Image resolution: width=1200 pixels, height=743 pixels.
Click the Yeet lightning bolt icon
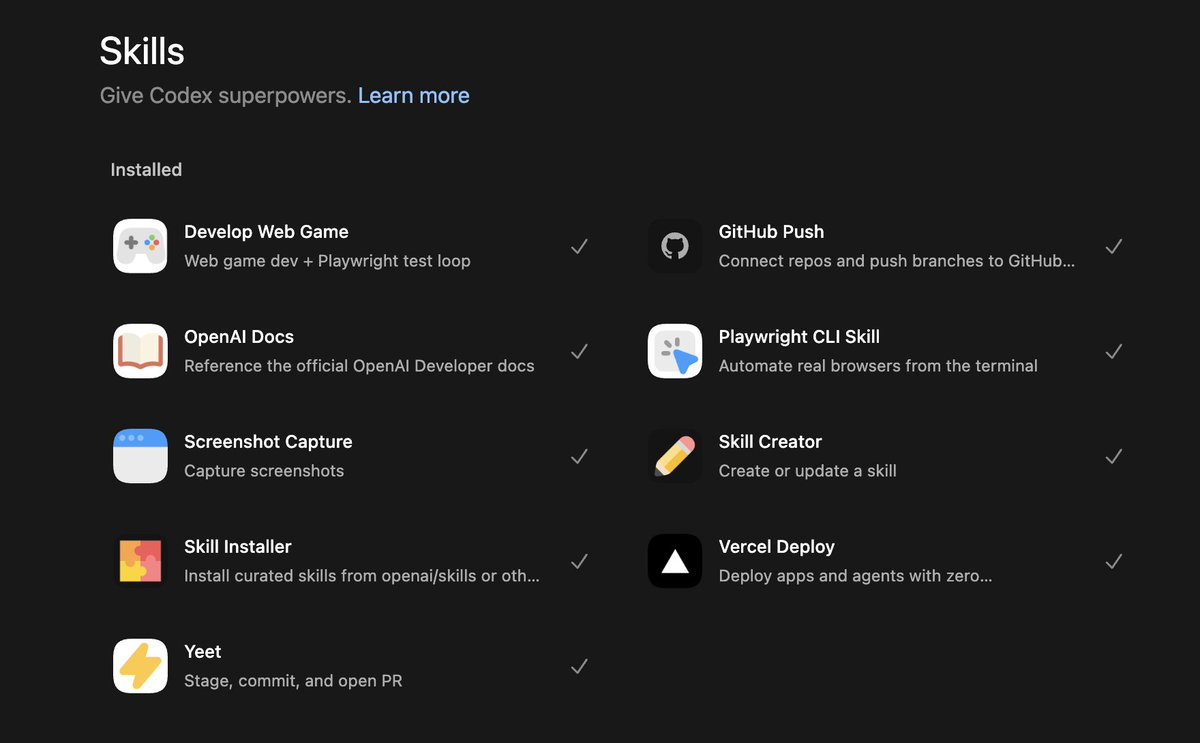(x=140, y=666)
